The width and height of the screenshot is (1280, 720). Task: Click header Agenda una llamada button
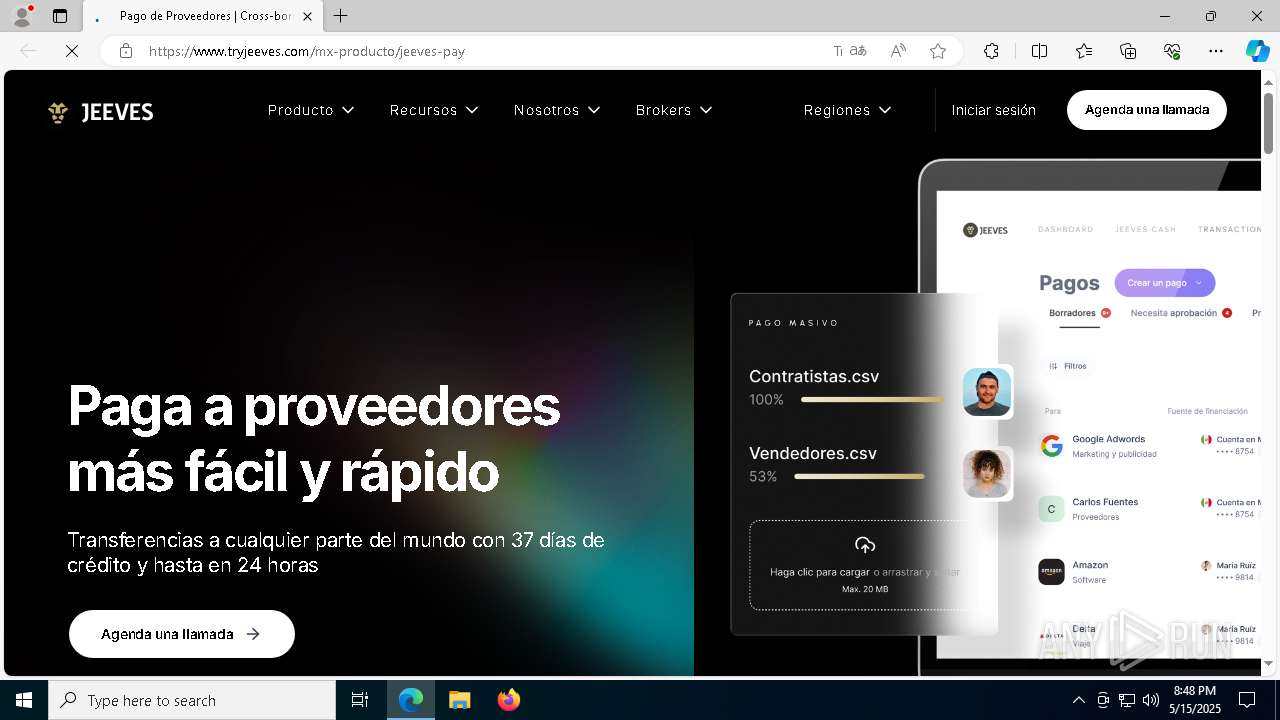click(1147, 110)
